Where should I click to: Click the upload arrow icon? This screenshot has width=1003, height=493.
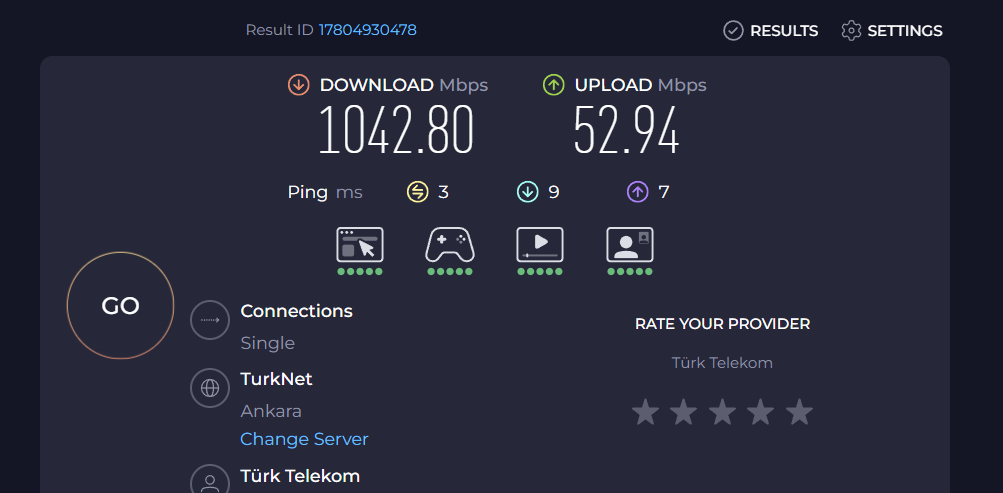point(553,85)
